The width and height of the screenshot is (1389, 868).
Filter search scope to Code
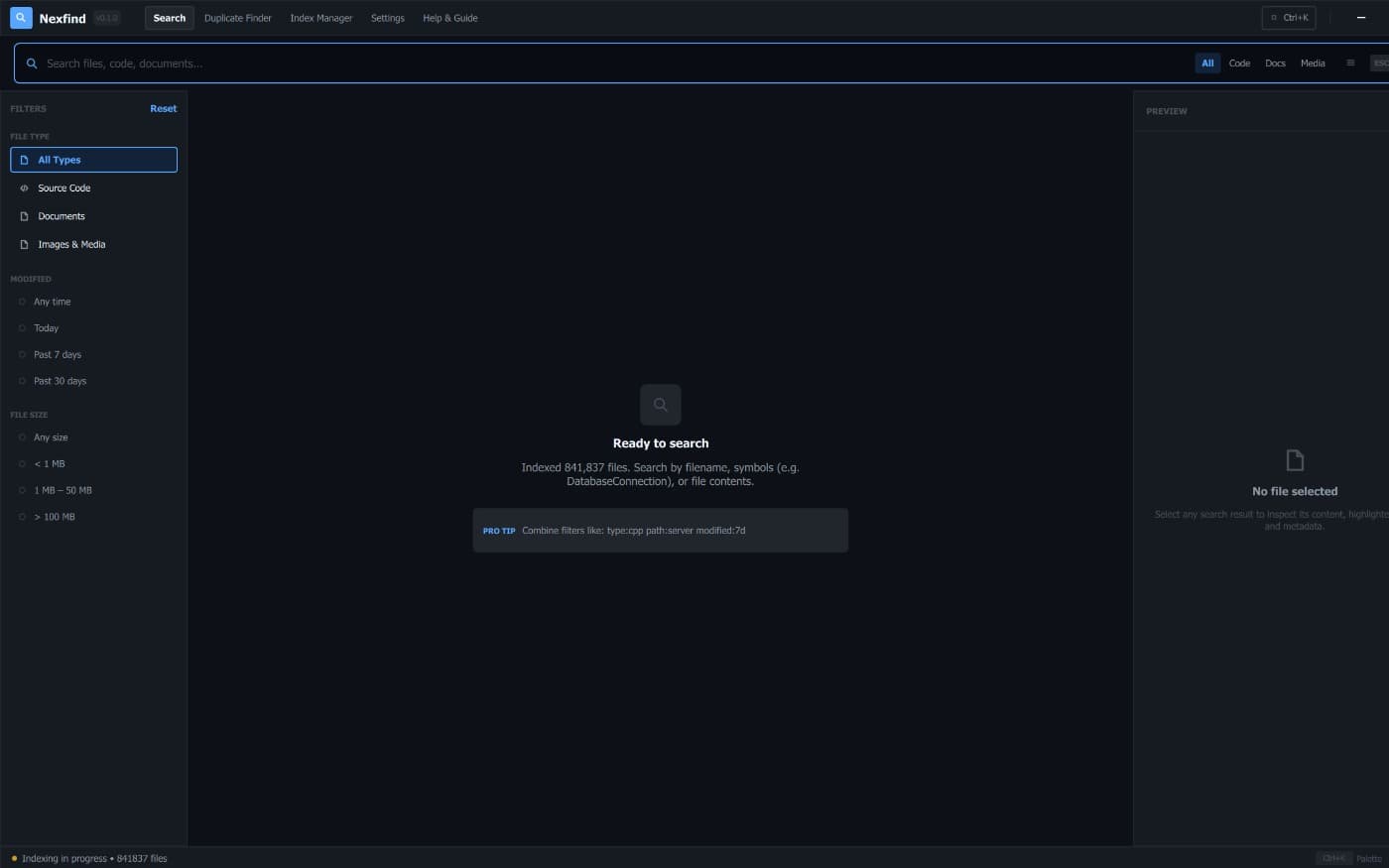[1239, 63]
